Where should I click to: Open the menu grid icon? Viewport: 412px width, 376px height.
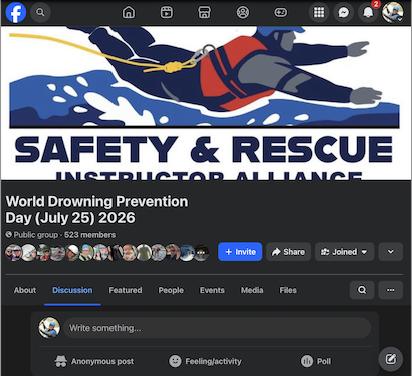319,12
